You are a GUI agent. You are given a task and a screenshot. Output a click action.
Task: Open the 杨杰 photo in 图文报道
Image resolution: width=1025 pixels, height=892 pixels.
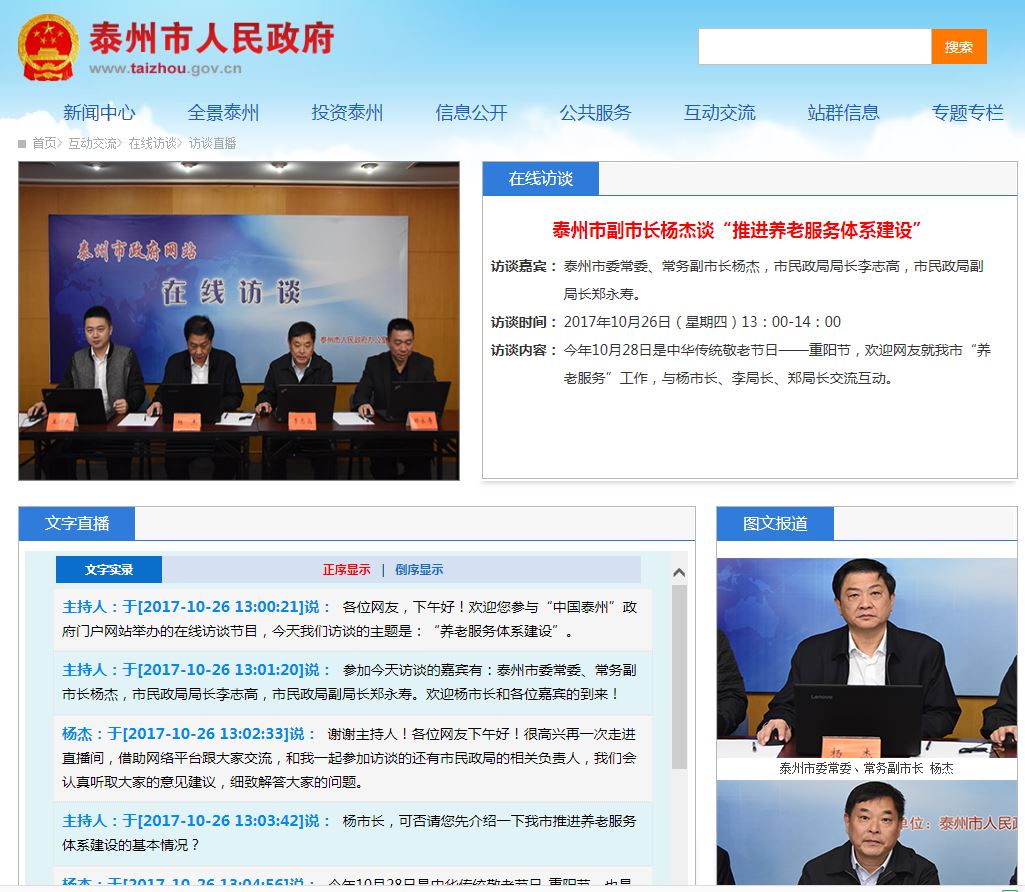pos(866,657)
